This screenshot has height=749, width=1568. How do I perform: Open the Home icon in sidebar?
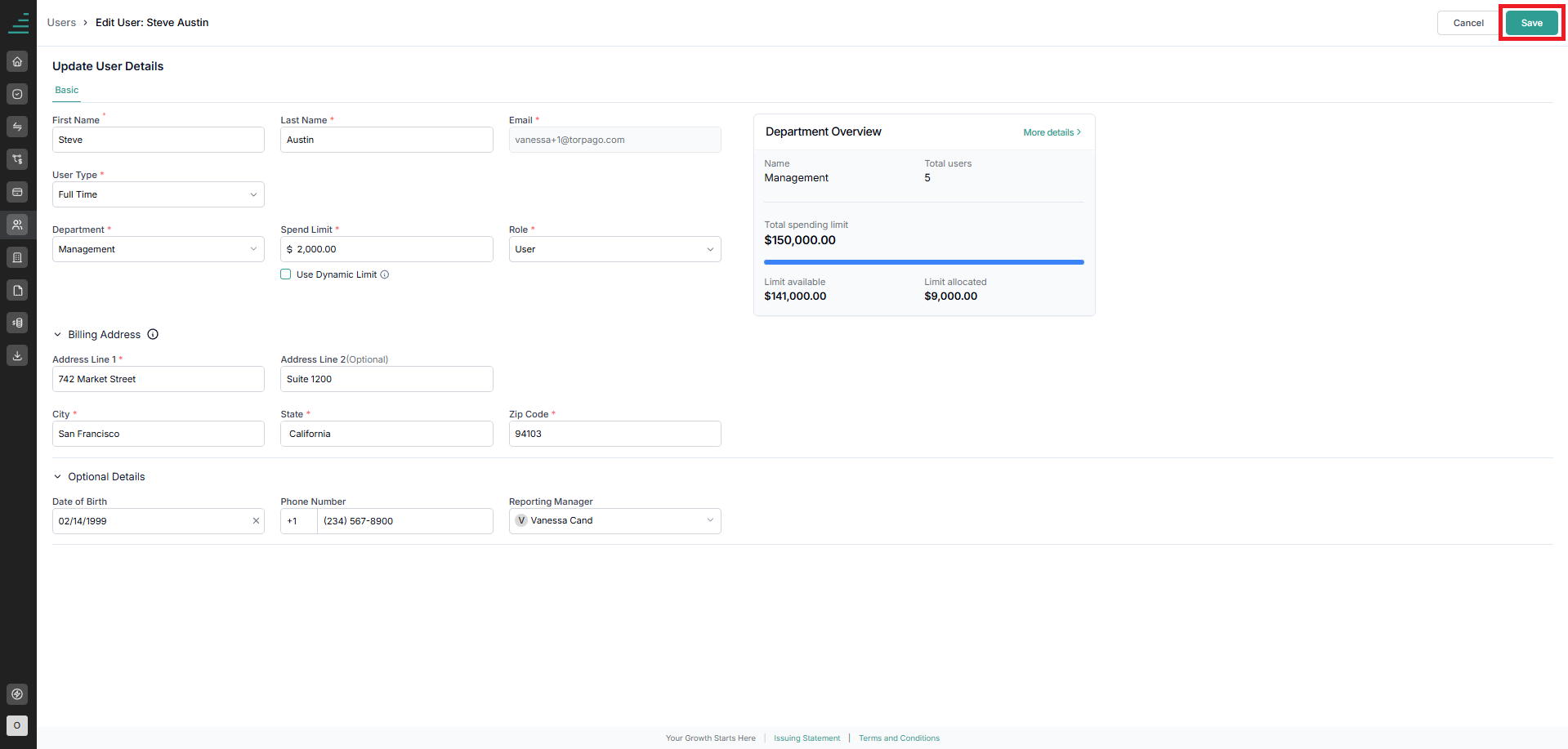pos(17,61)
